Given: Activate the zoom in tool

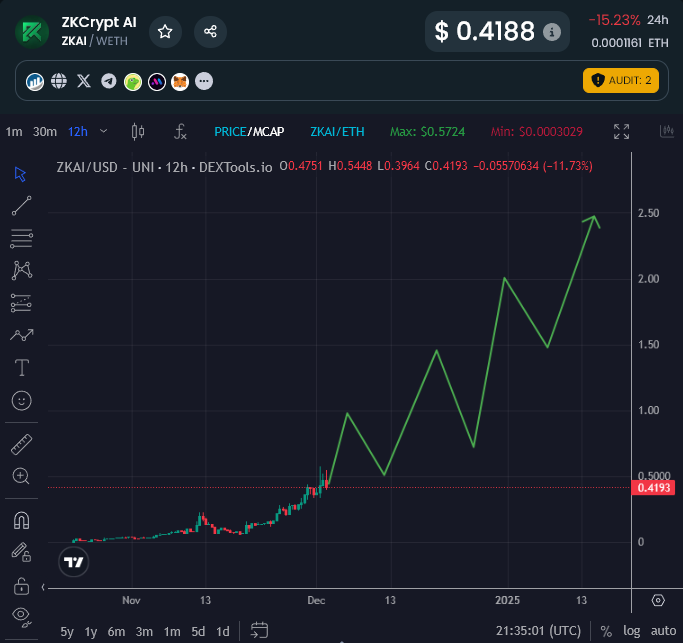Looking at the screenshot, I should point(21,476).
